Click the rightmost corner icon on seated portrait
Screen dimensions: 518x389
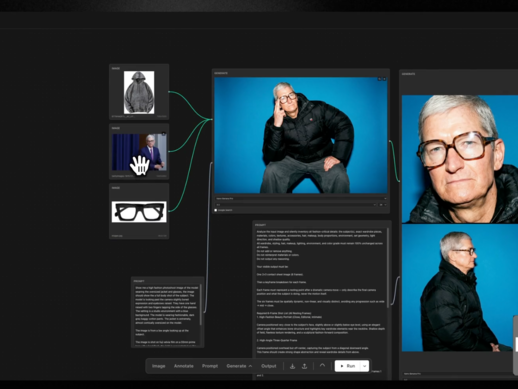[x=384, y=79]
